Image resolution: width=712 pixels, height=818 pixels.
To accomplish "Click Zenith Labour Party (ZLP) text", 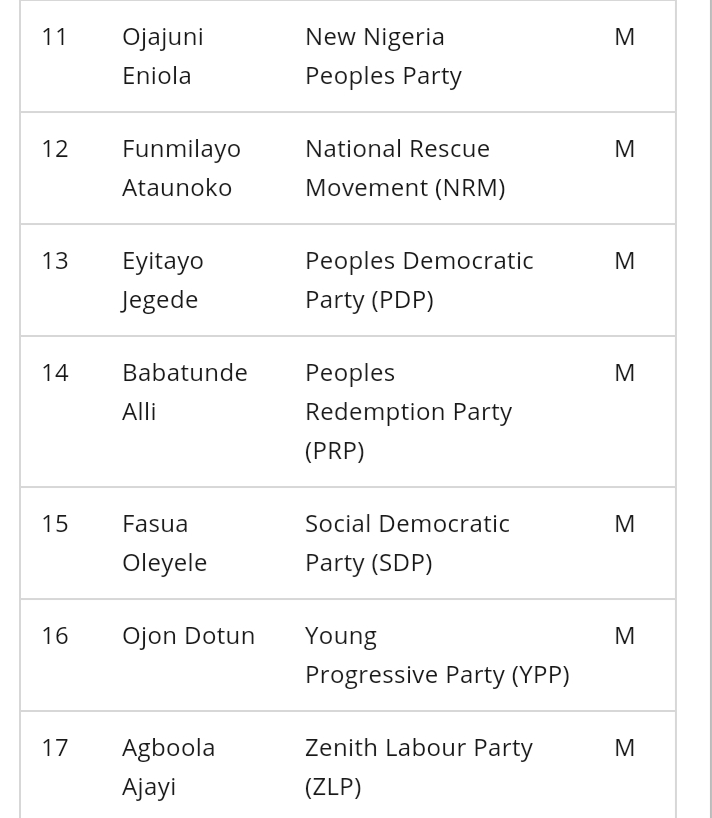I will click(x=418, y=767).
